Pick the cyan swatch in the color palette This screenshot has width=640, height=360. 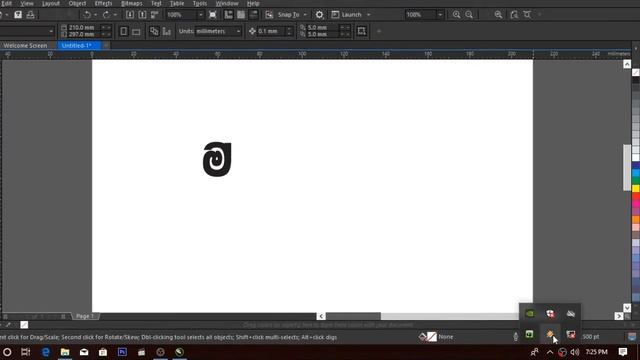(636, 173)
